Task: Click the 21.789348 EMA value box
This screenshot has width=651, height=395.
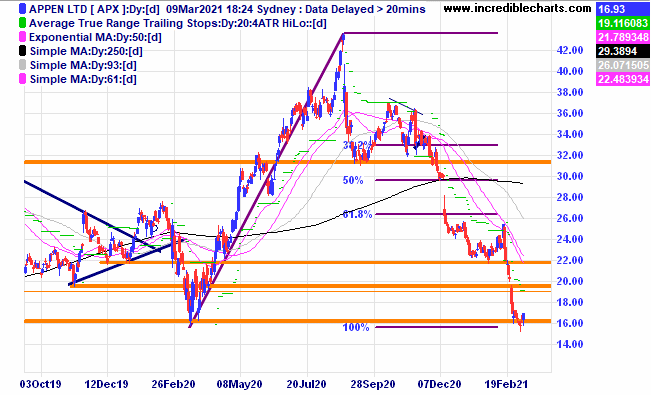Action: pyautogui.click(x=623, y=37)
